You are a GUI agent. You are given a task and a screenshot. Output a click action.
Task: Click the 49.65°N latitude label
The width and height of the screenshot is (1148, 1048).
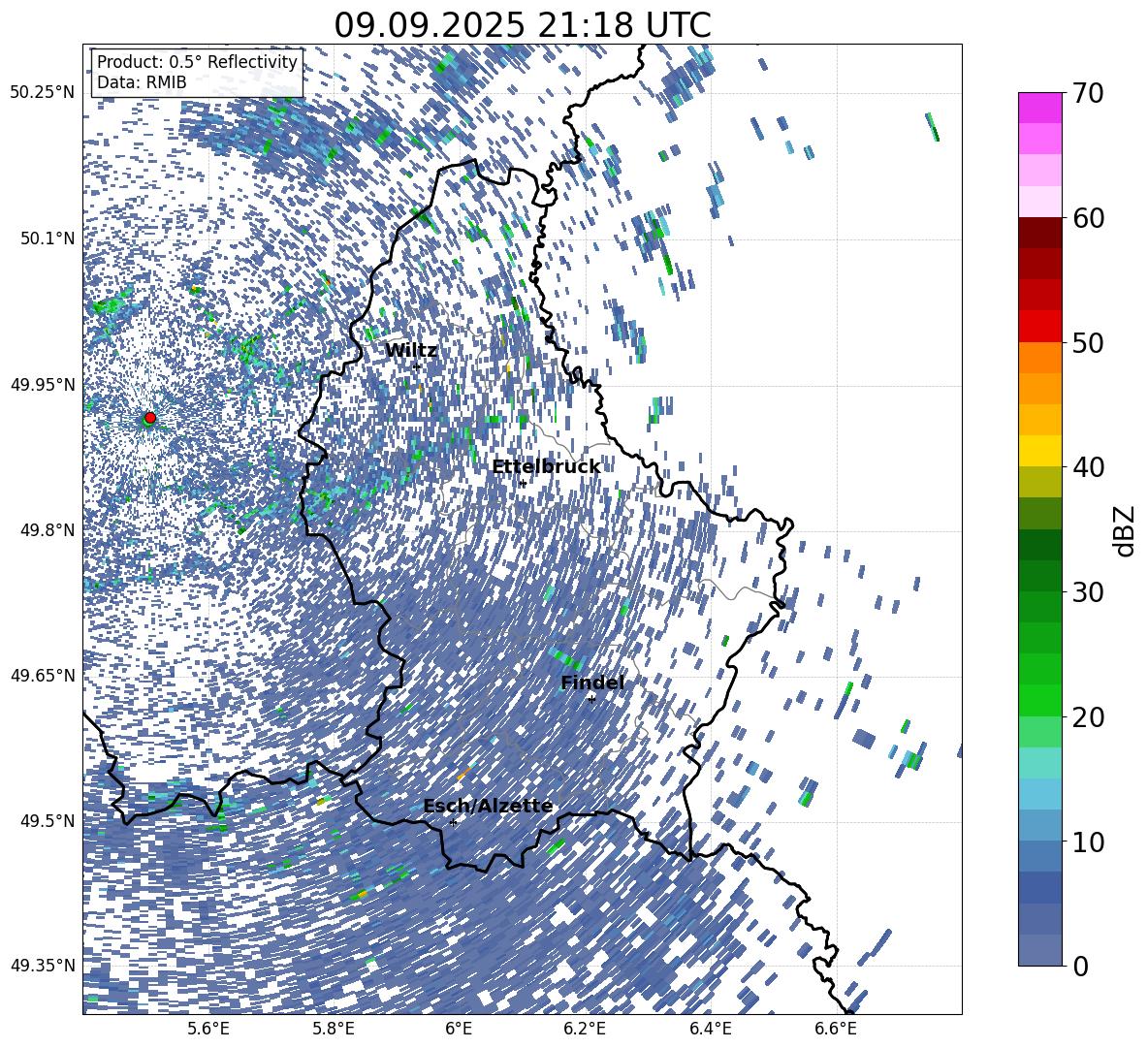43,676
